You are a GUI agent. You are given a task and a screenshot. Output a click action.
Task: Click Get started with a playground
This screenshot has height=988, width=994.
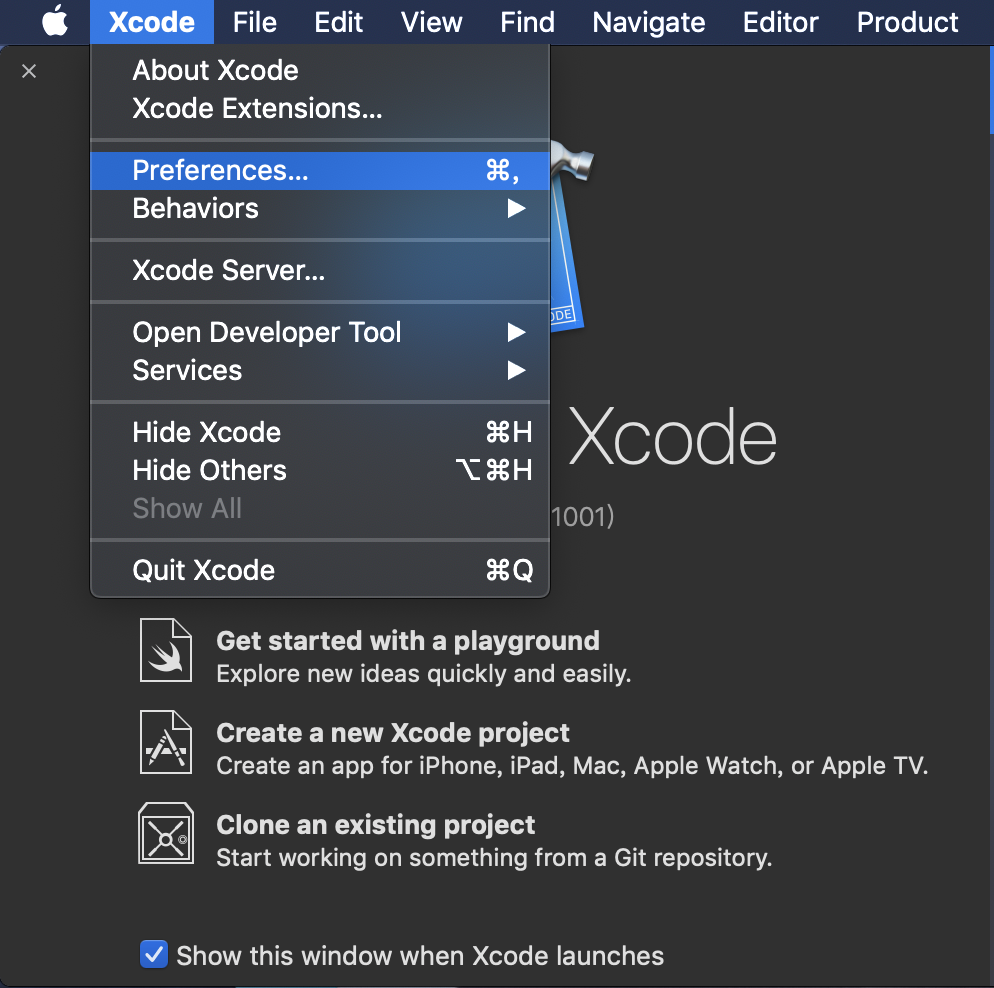pos(408,641)
